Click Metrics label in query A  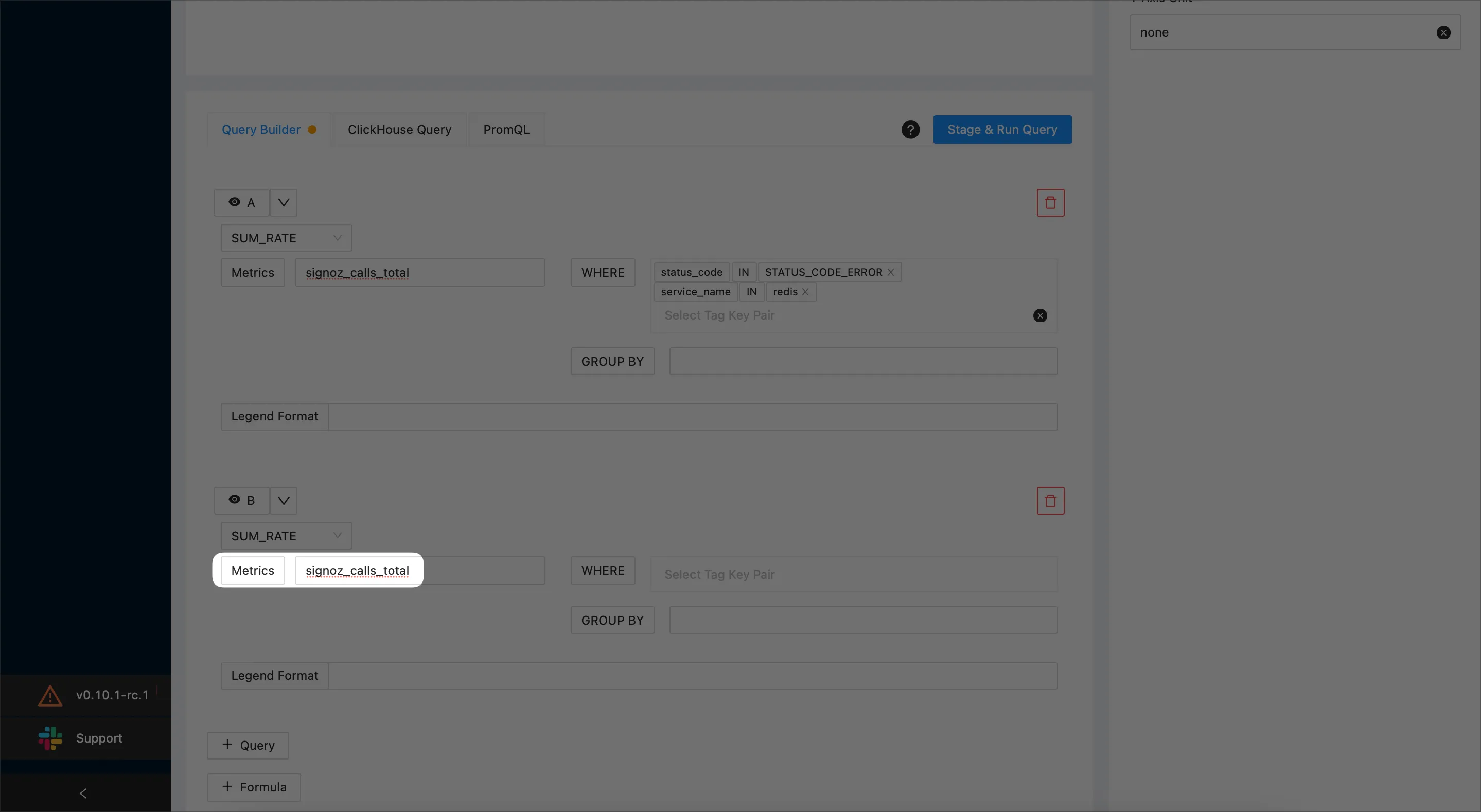252,272
